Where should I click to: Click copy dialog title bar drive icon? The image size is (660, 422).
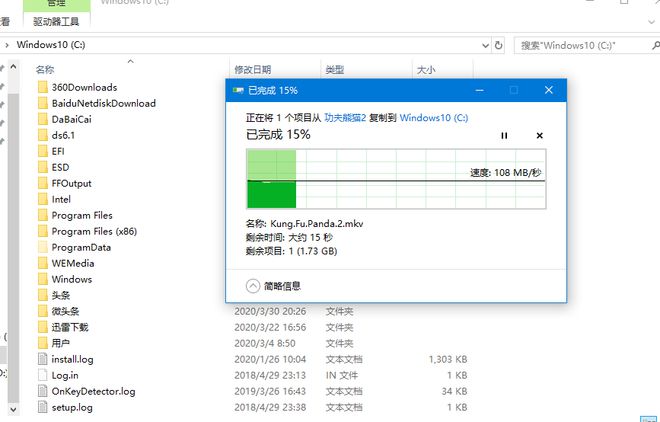[x=238, y=90]
